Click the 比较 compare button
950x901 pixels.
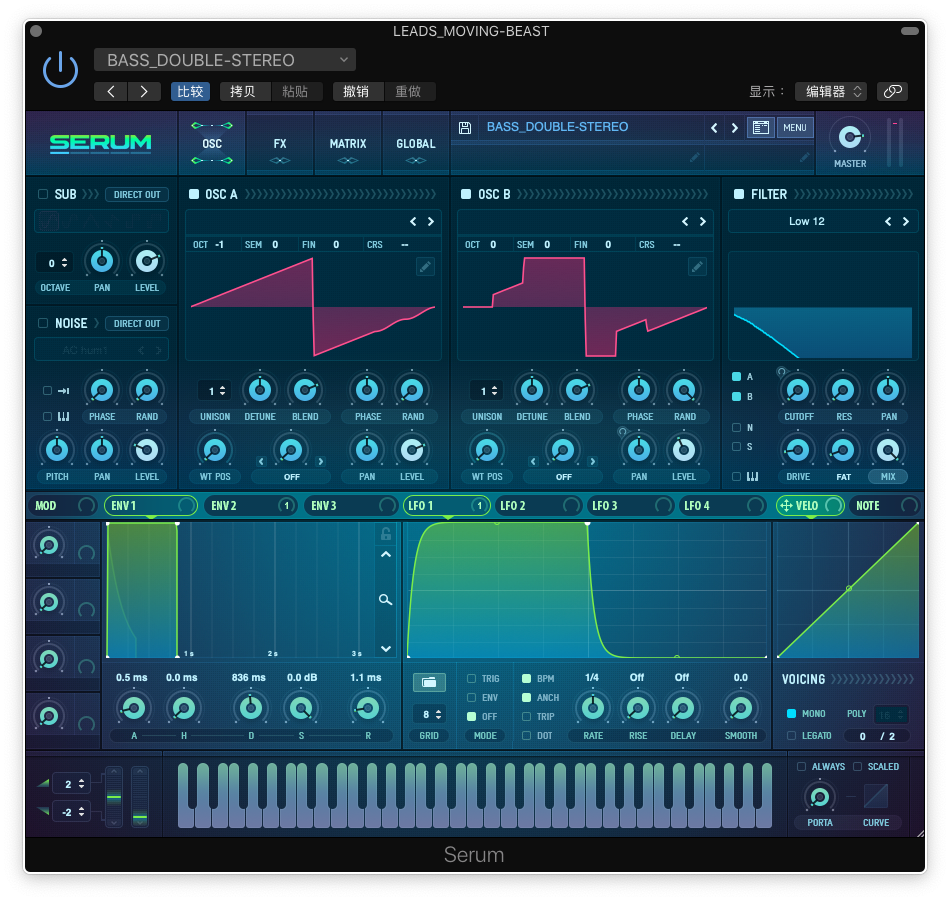(x=190, y=91)
